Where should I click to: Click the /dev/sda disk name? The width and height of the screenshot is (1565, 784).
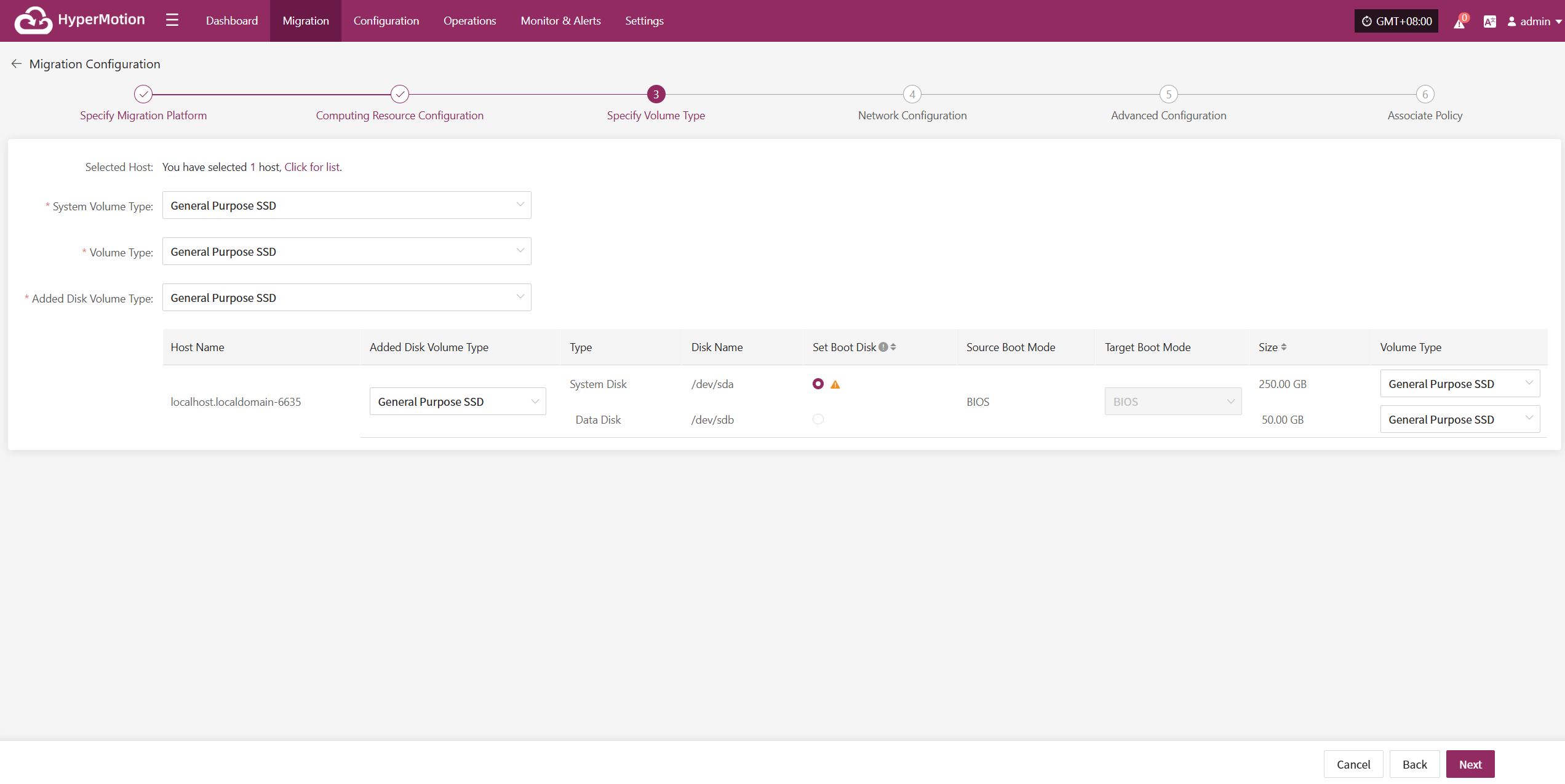[x=712, y=384]
